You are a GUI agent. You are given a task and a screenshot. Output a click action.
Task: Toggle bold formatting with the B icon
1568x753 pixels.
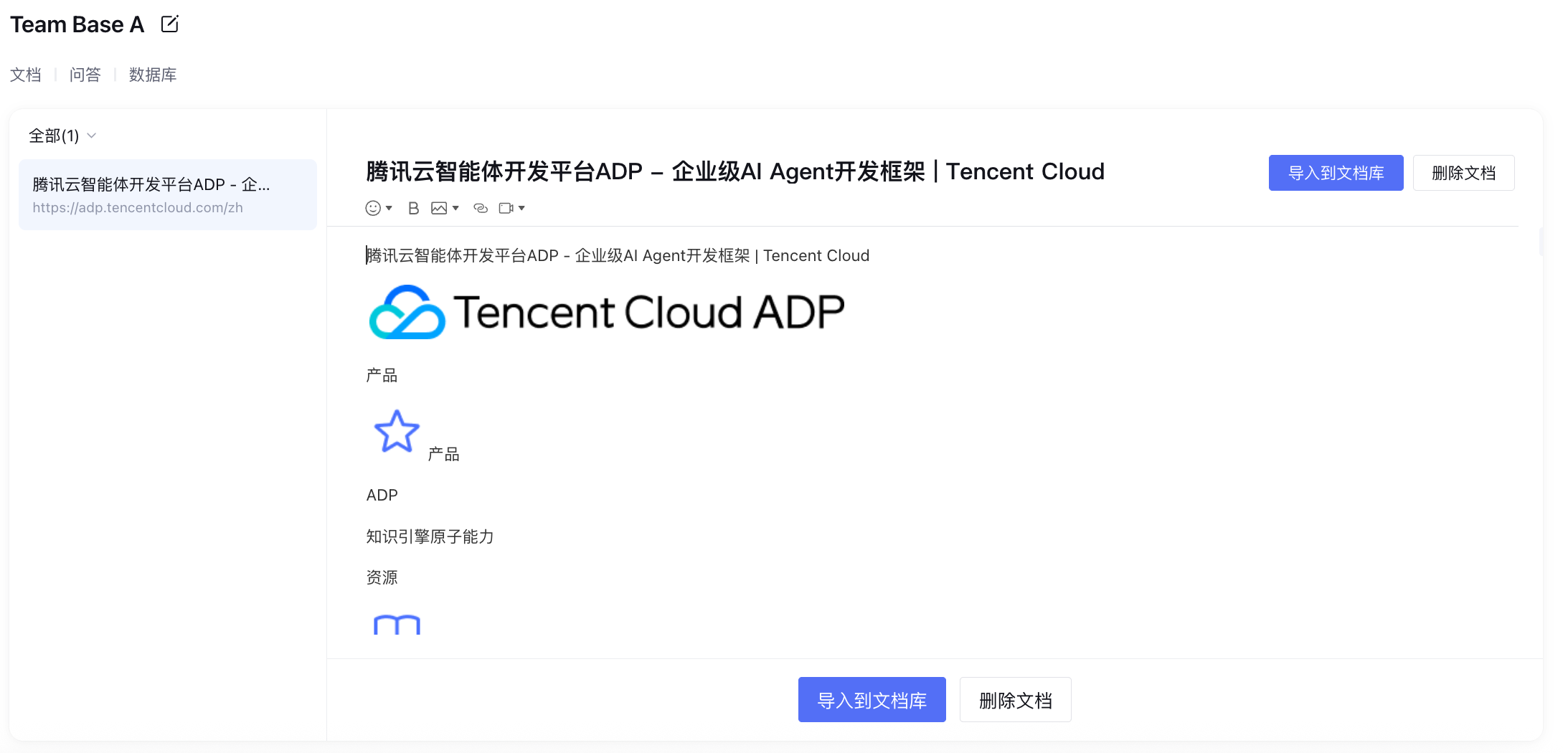pyautogui.click(x=413, y=208)
